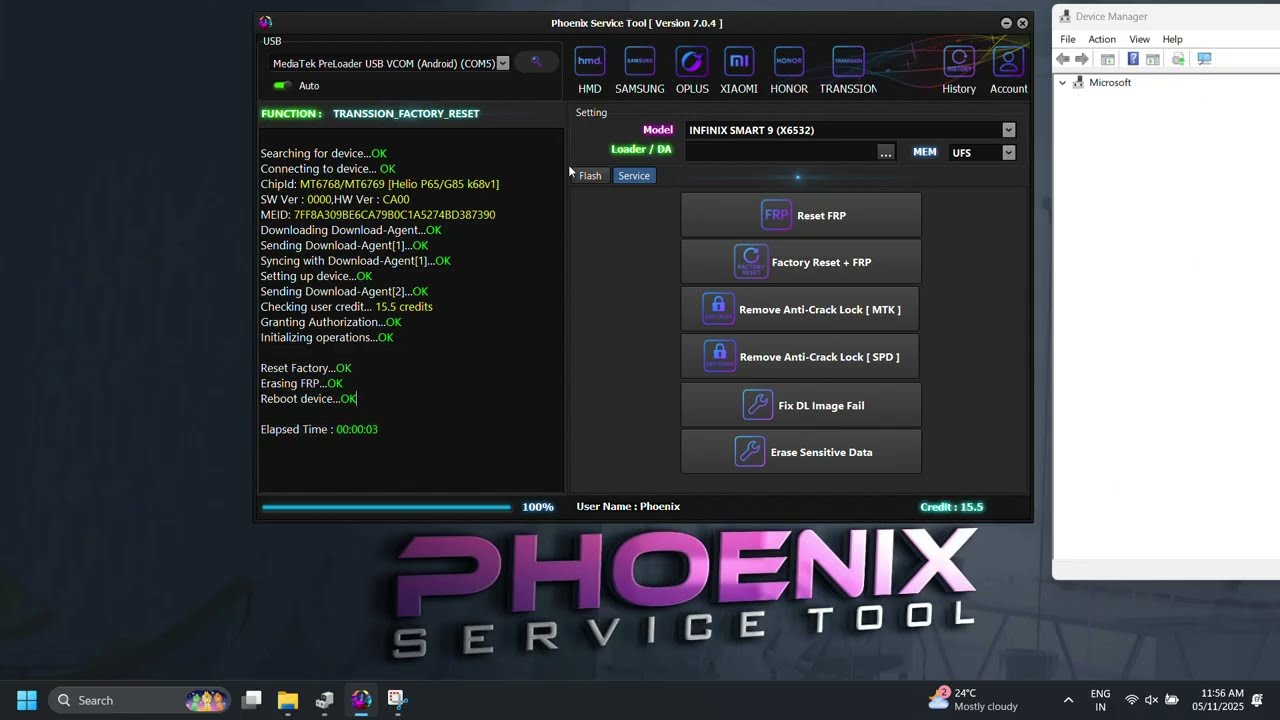Click Erase Sensitive Data button

coord(801,452)
